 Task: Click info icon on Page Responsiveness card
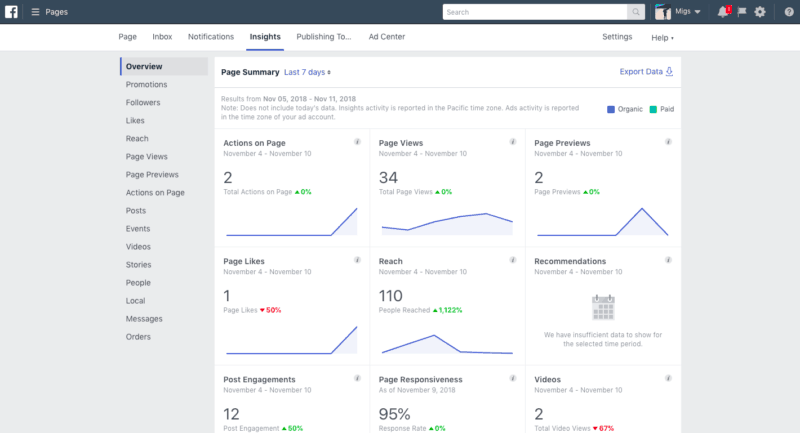coord(513,378)
